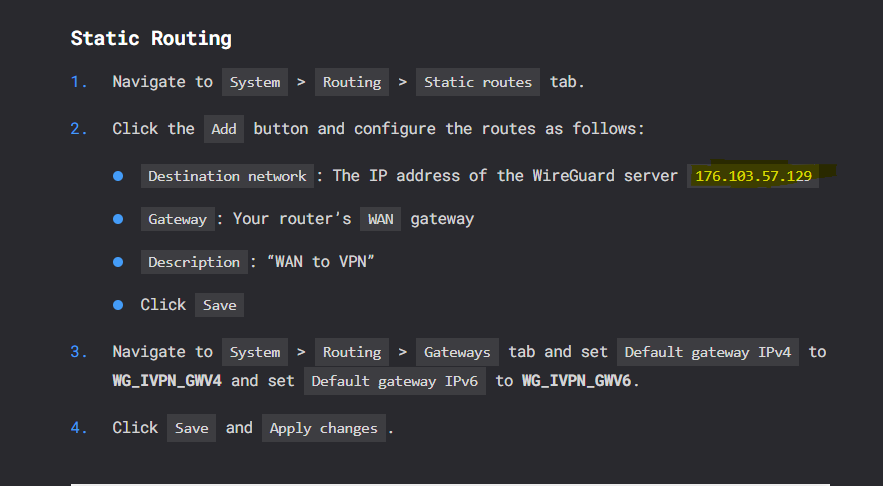The image size is (883, 486).
Task: Click the Gateway field label
Action: coord(177,219)
